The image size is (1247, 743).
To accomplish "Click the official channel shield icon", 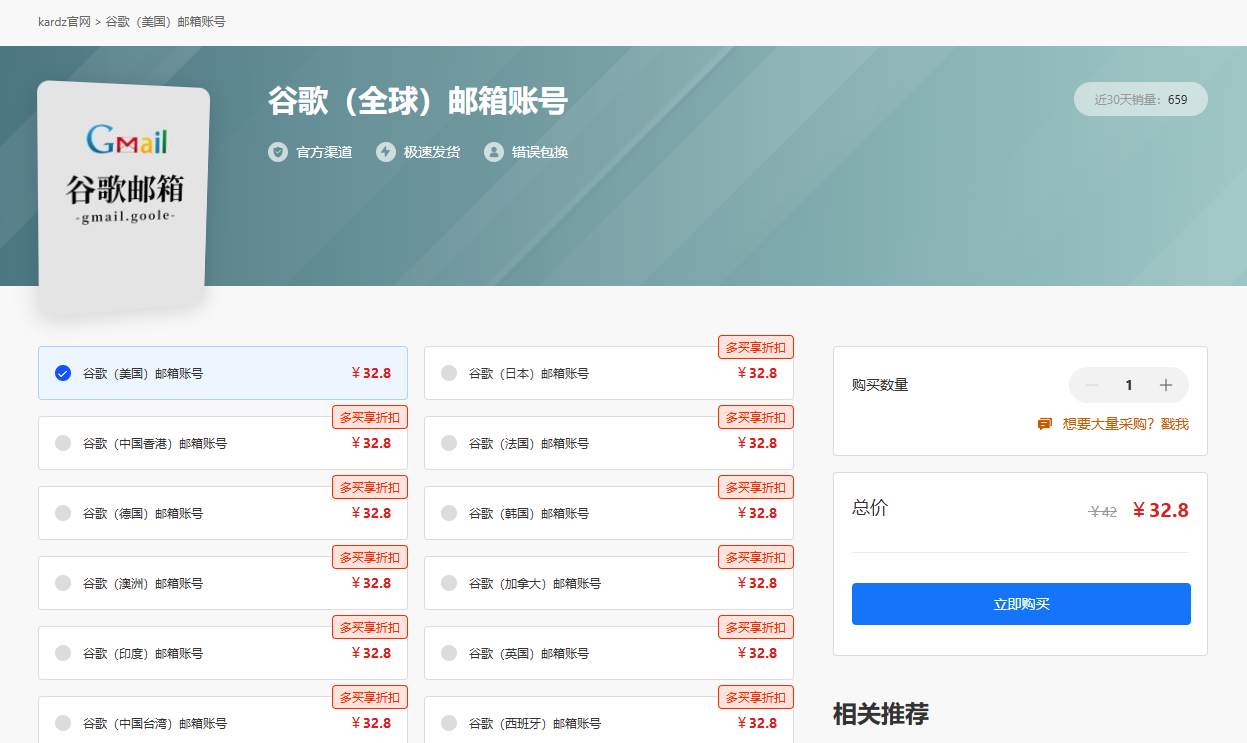I will coord(278,152).
